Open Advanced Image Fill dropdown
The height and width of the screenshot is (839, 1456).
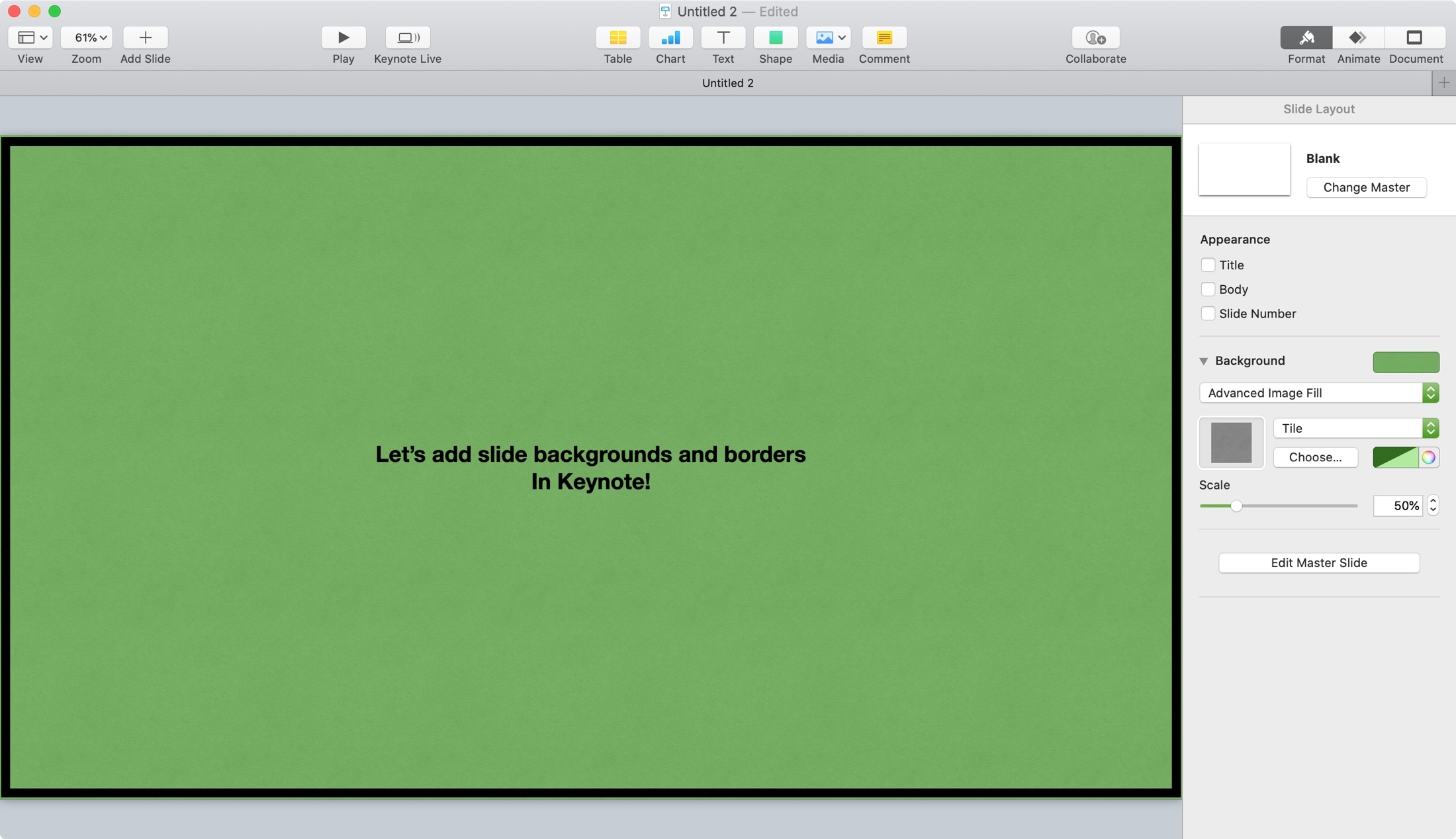1319,393
